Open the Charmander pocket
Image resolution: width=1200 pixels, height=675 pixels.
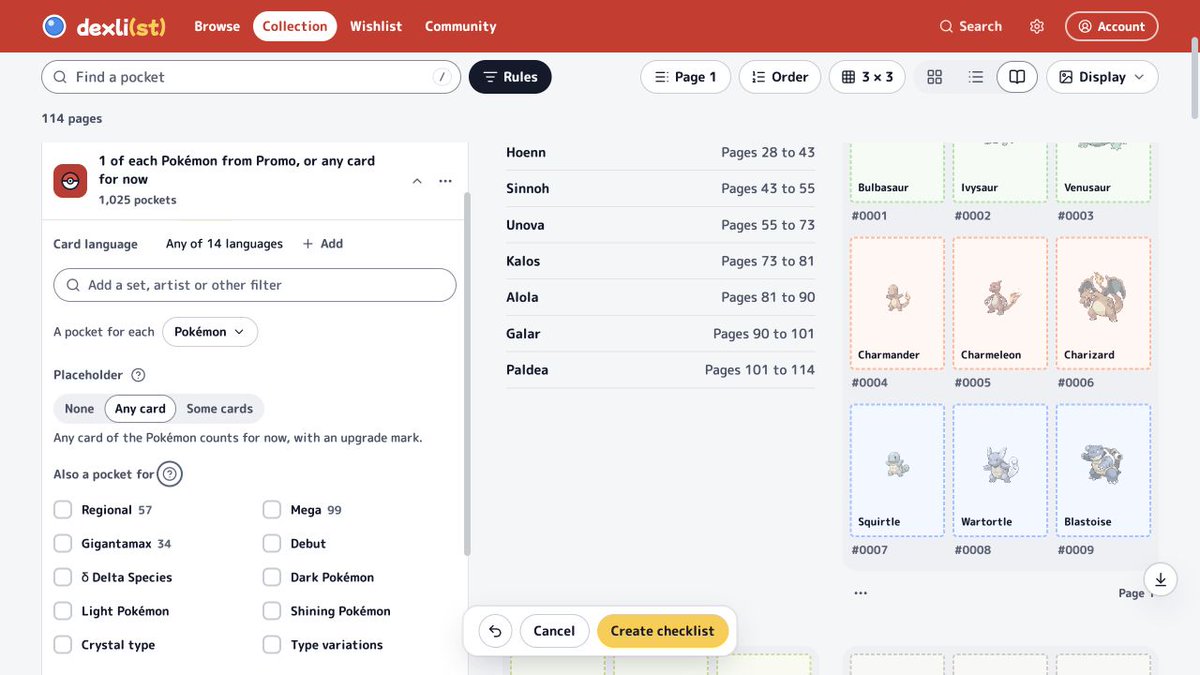(898, 303)
